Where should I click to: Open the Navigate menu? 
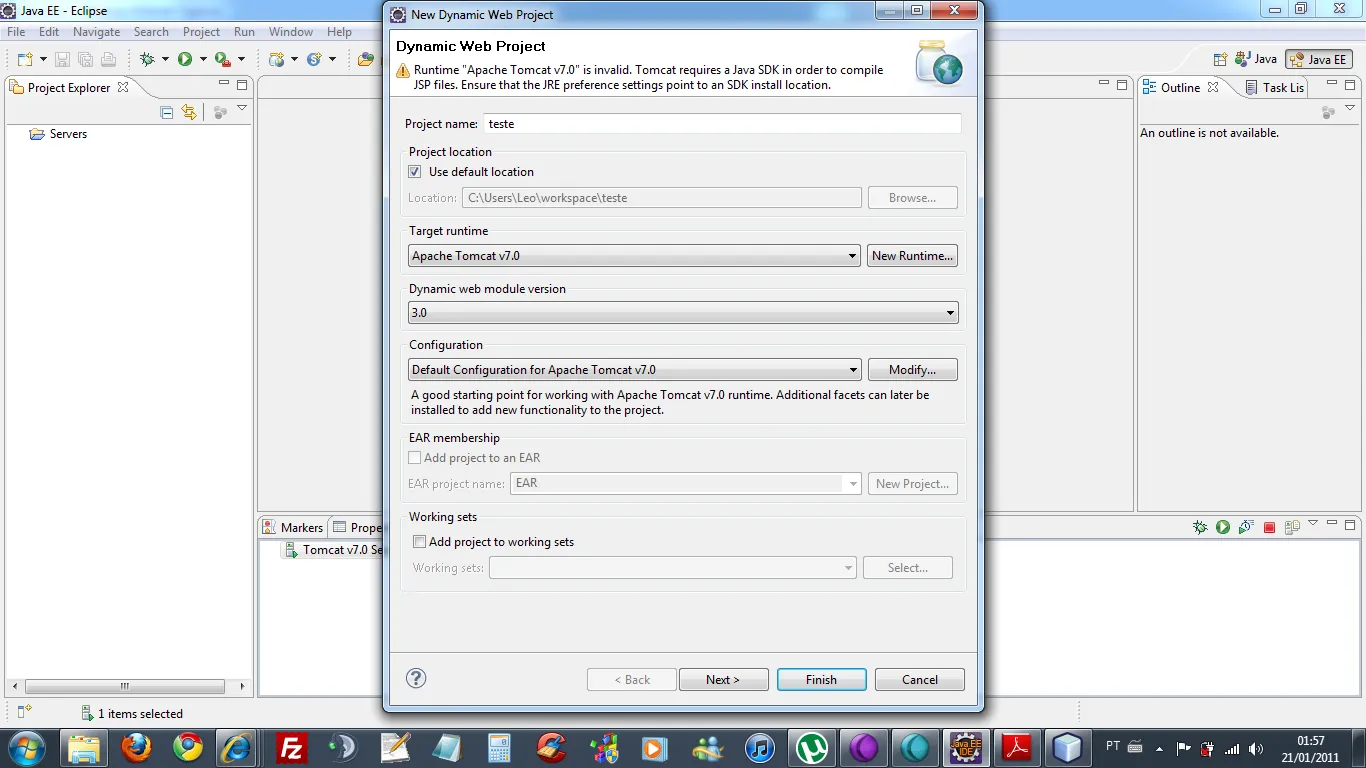point(96,32)
